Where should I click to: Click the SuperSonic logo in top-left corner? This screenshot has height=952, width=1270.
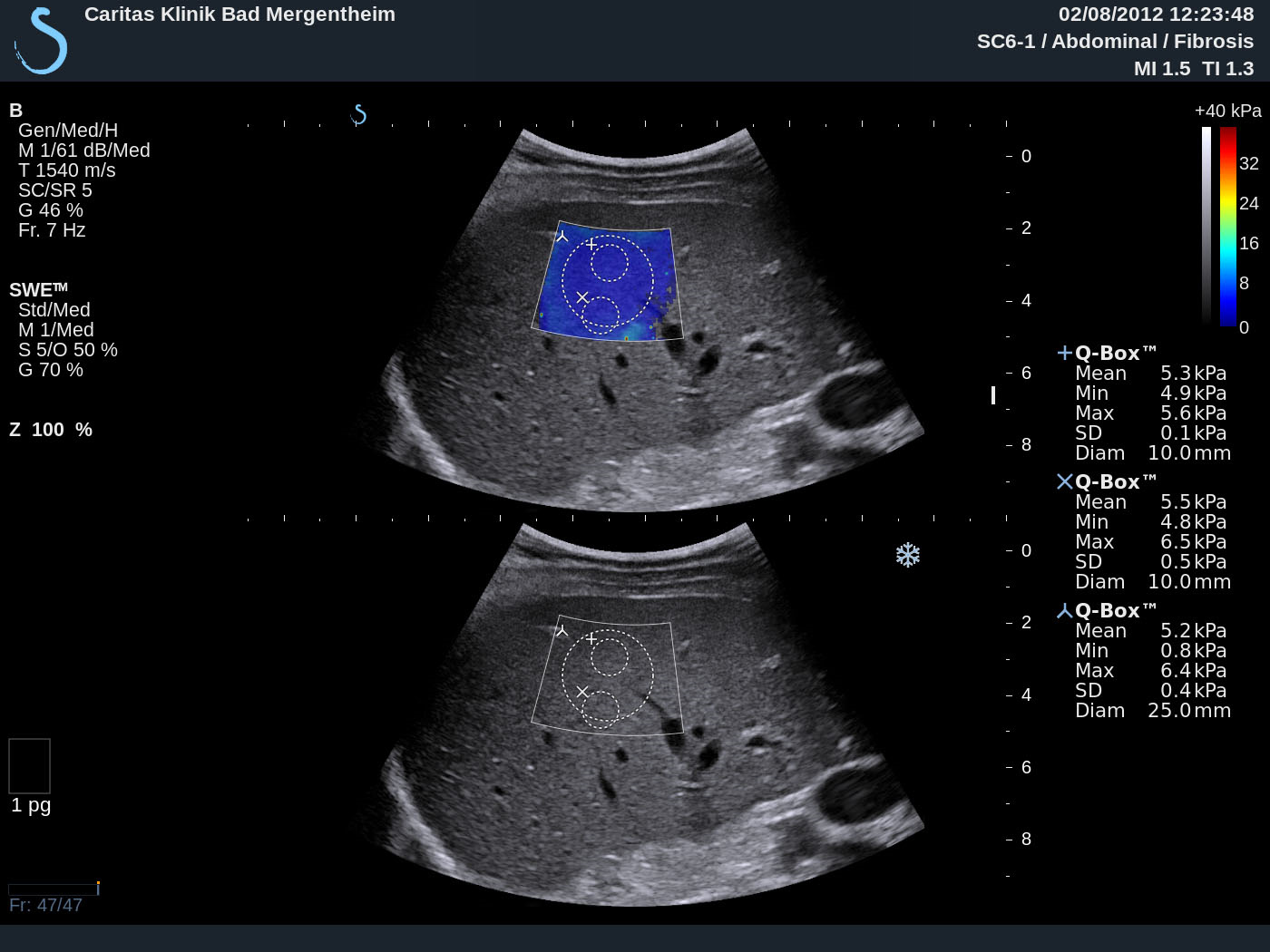42,41
